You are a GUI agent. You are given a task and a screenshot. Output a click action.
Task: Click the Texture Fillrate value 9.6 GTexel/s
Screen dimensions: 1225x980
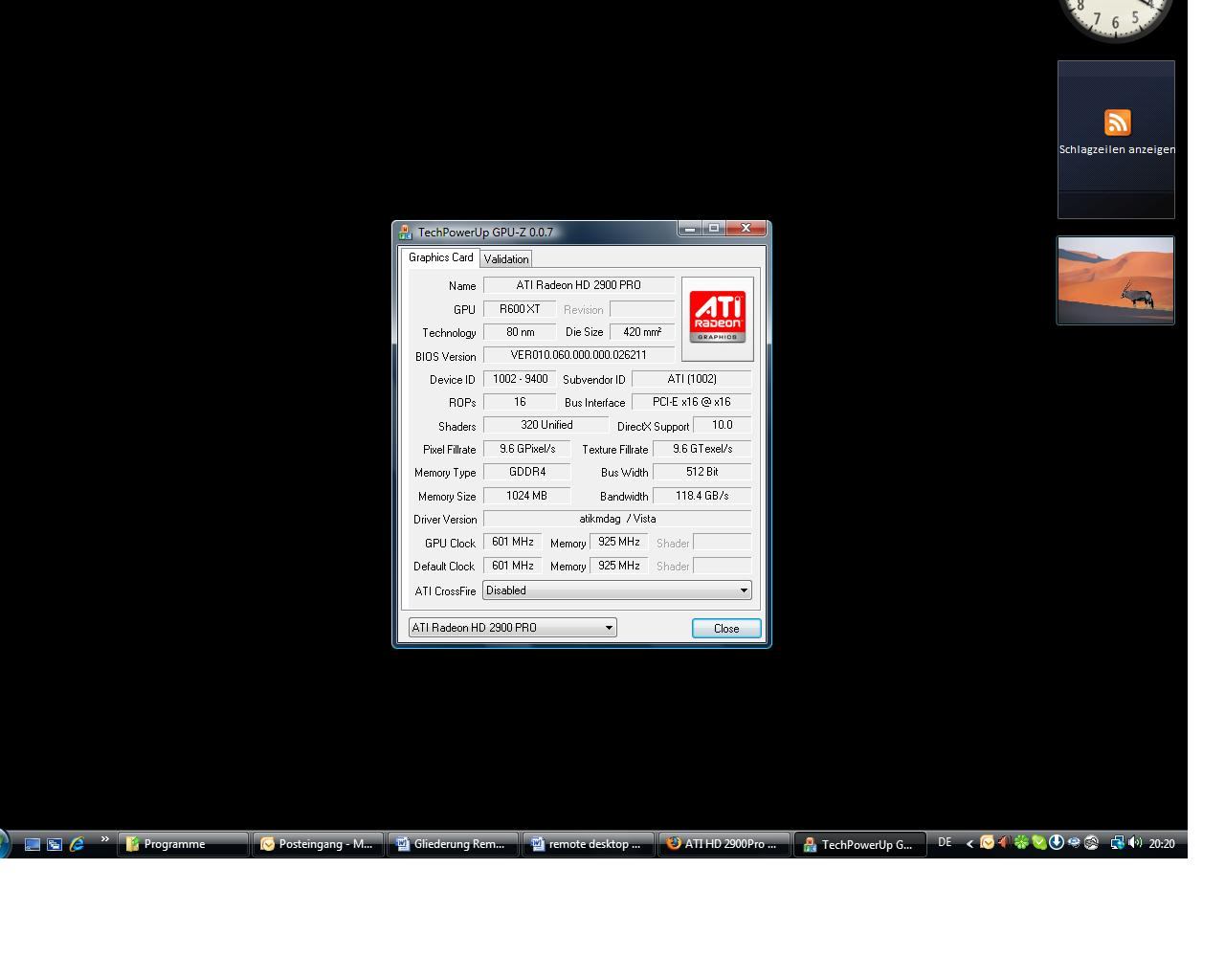[702, 449]
